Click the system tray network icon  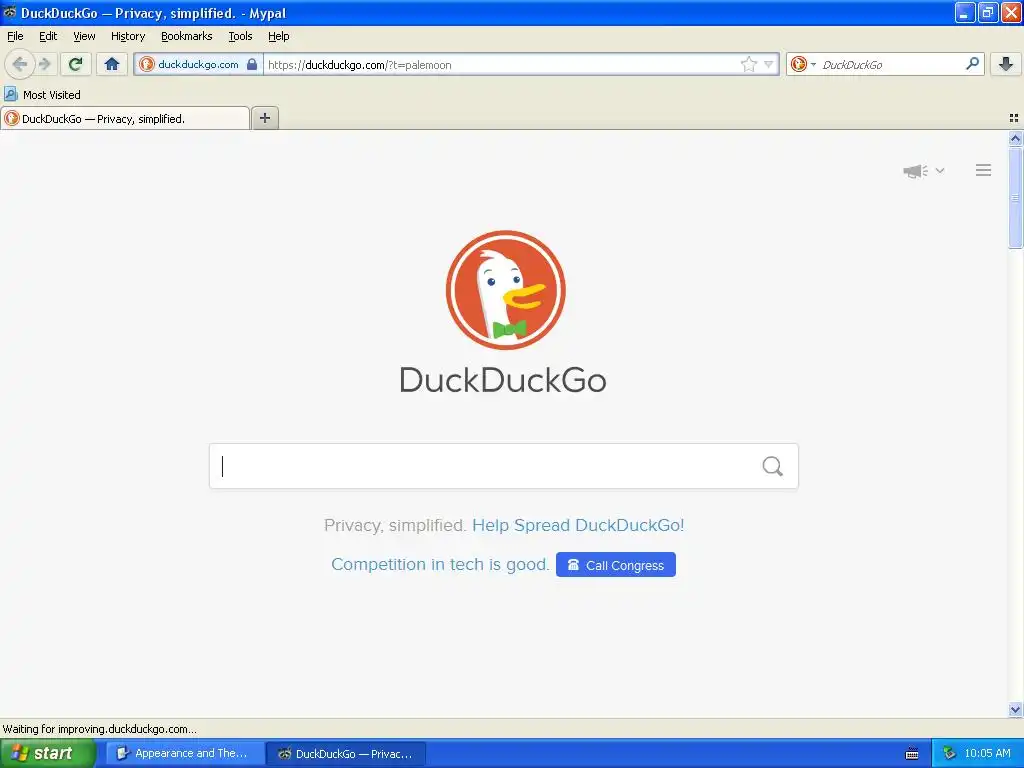click(x=949, y=753)
